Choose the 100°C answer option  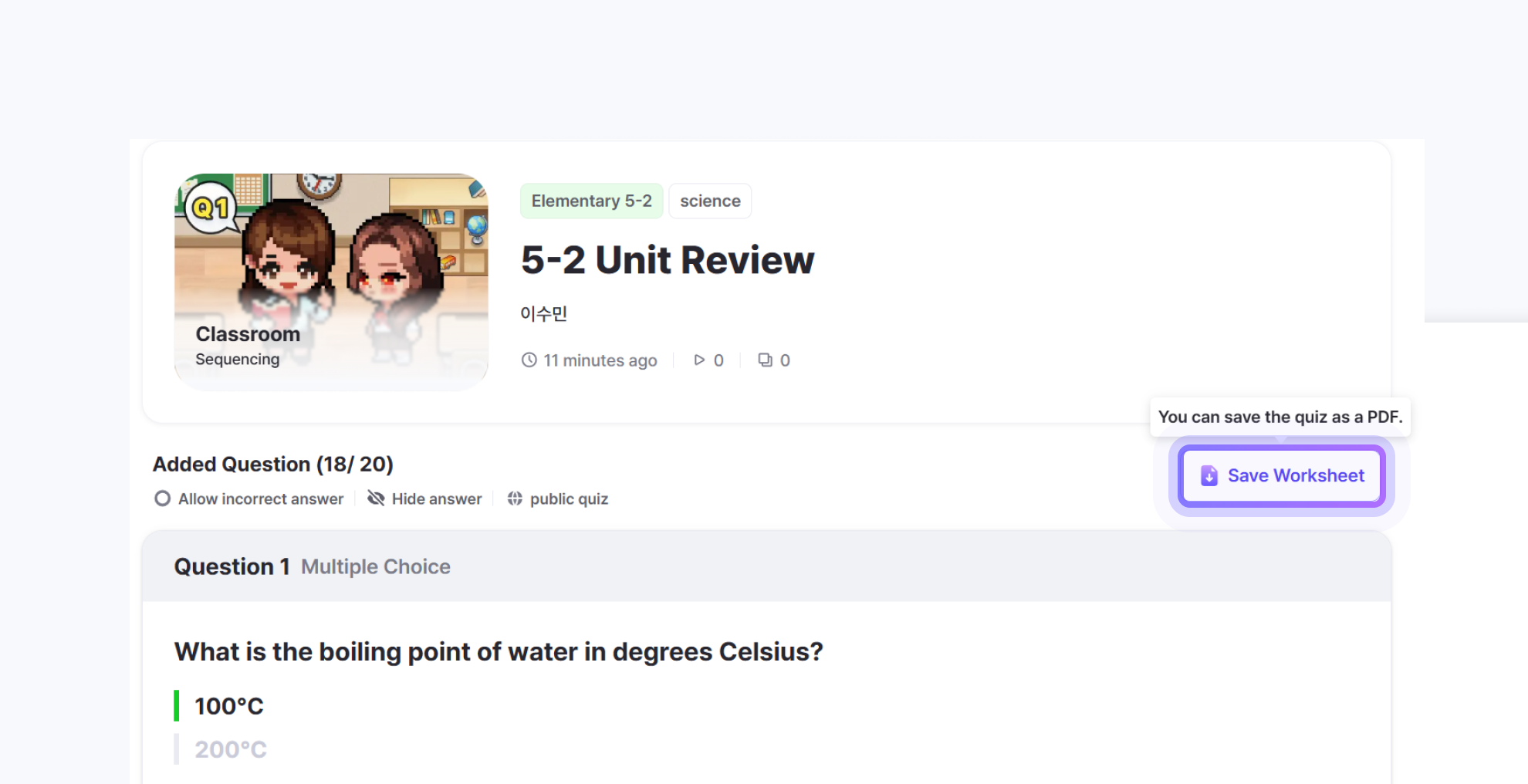[x=229, y=706]
